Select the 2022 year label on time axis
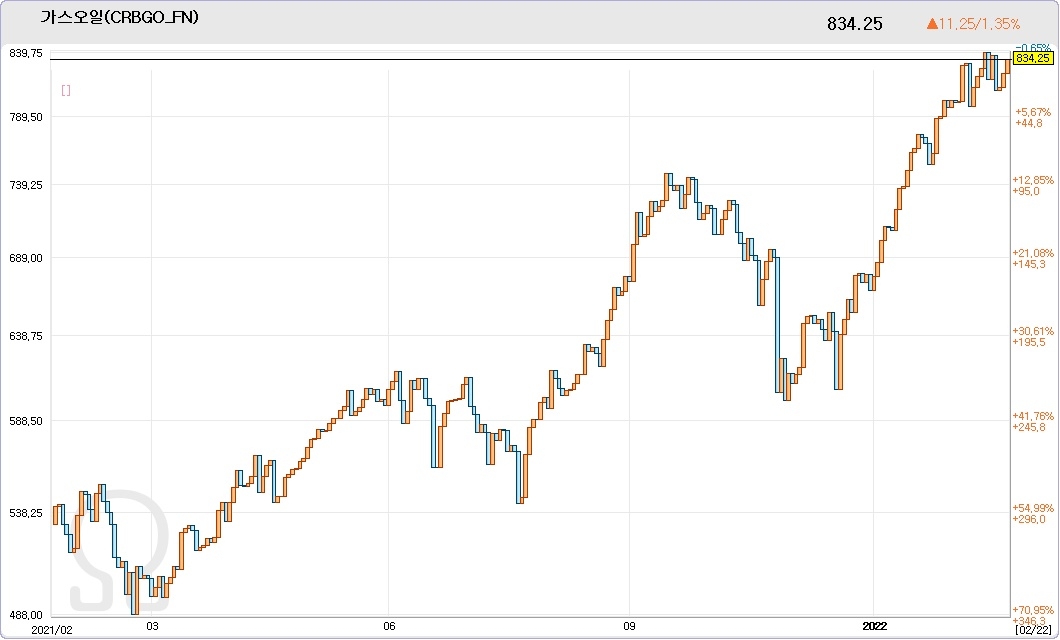This screenshot has height=640, width=1060. tap(875, 630)
